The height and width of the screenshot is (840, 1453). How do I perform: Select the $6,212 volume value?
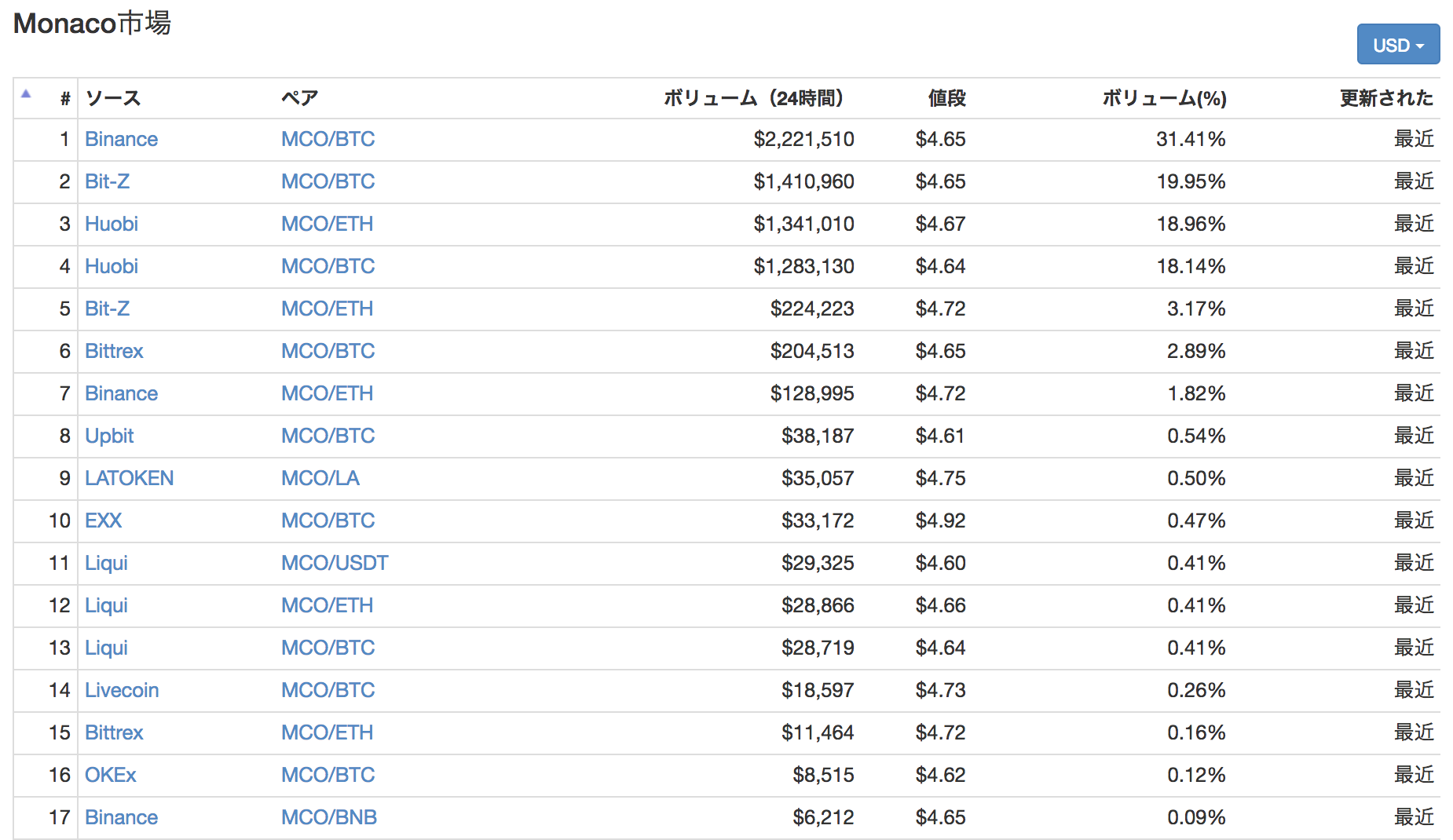pos(823,817)
